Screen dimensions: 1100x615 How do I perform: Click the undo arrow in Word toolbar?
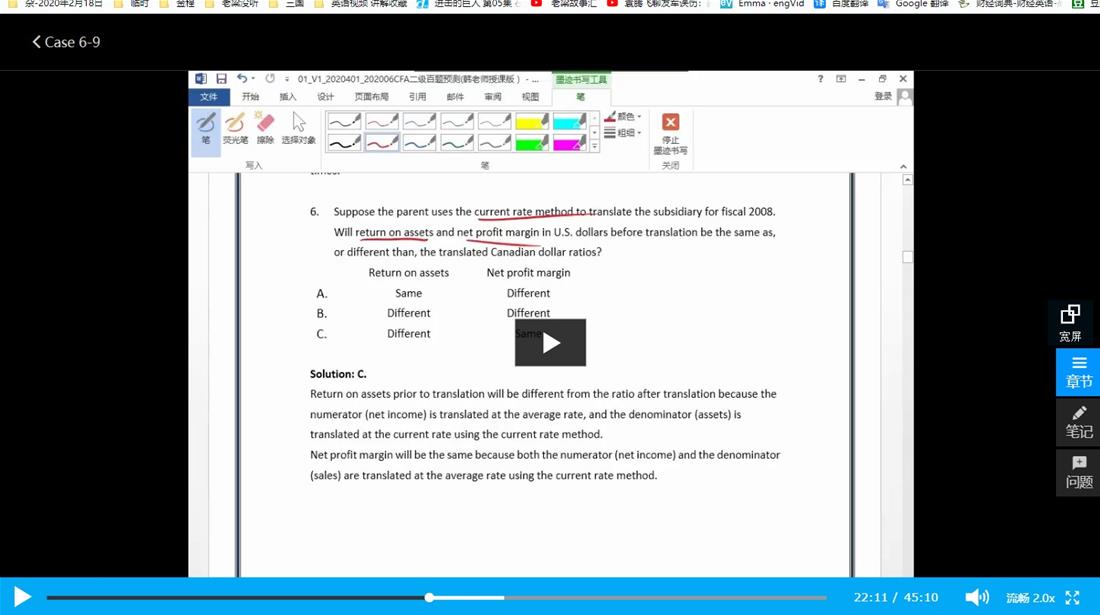tap(241, 79)
